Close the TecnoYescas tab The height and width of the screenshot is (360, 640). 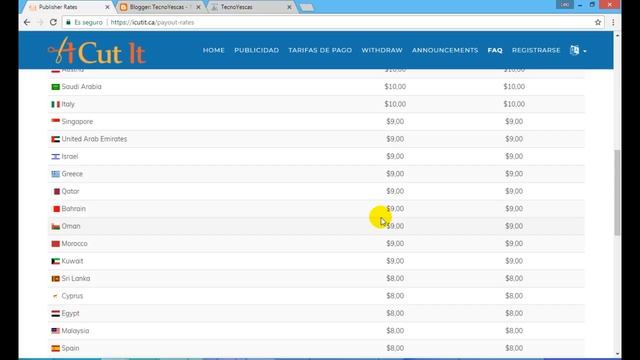(289, 7)
